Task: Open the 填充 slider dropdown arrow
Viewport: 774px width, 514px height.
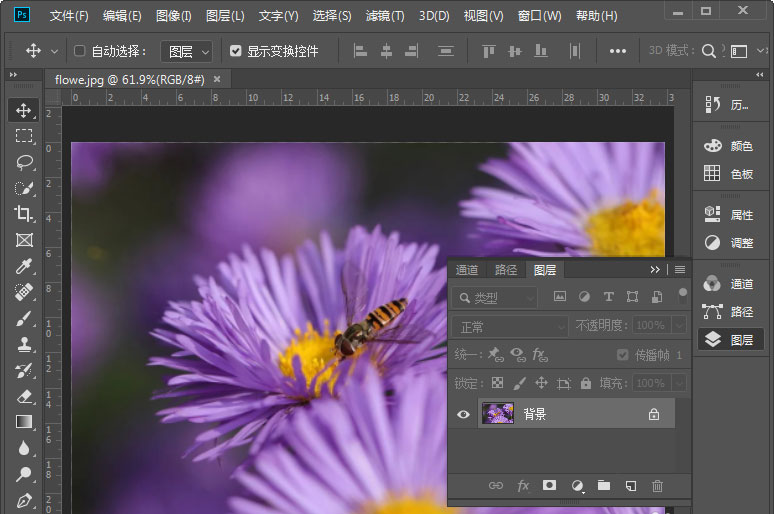Action: click(679, 383)
